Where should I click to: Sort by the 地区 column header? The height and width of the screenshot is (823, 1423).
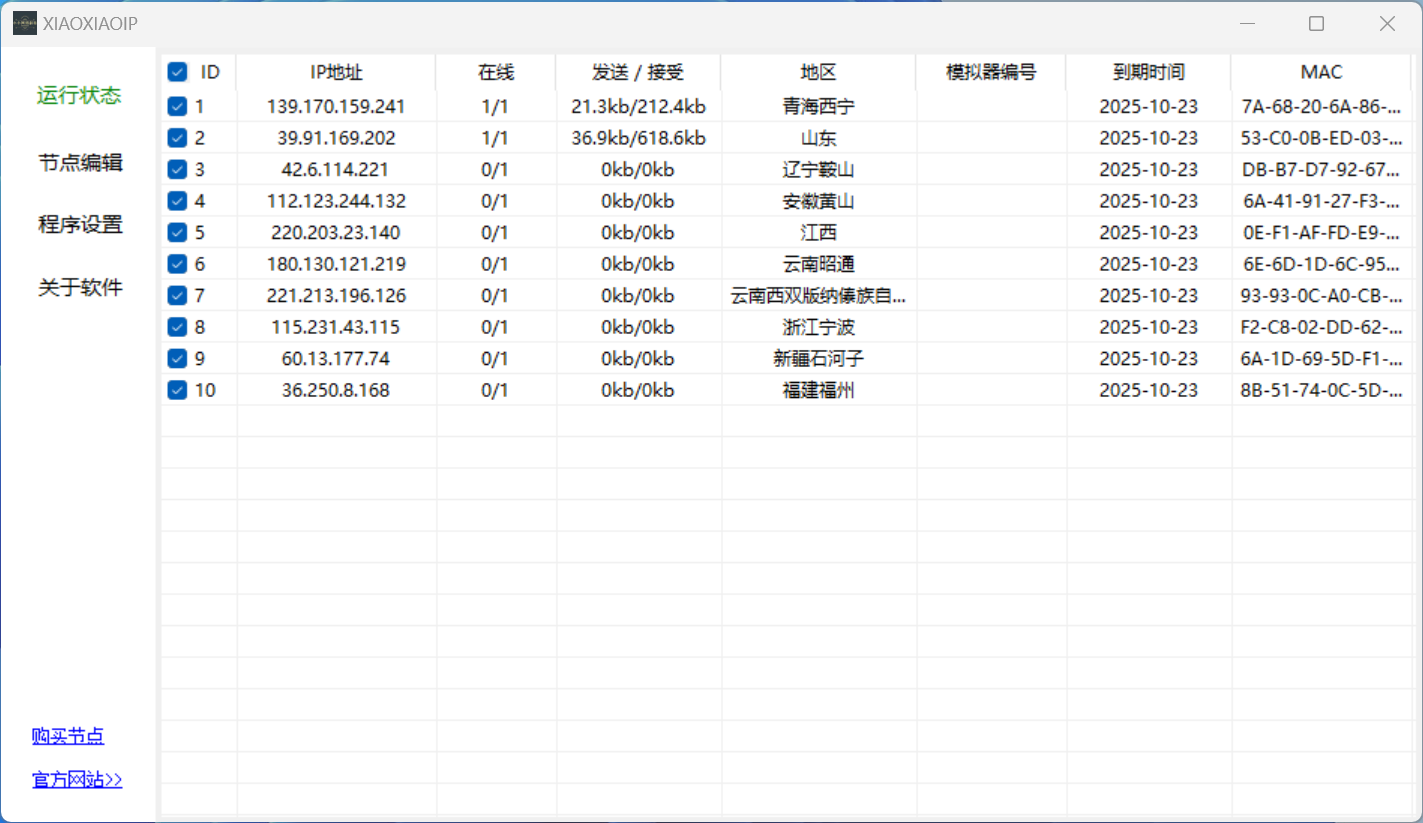[818, 72]
